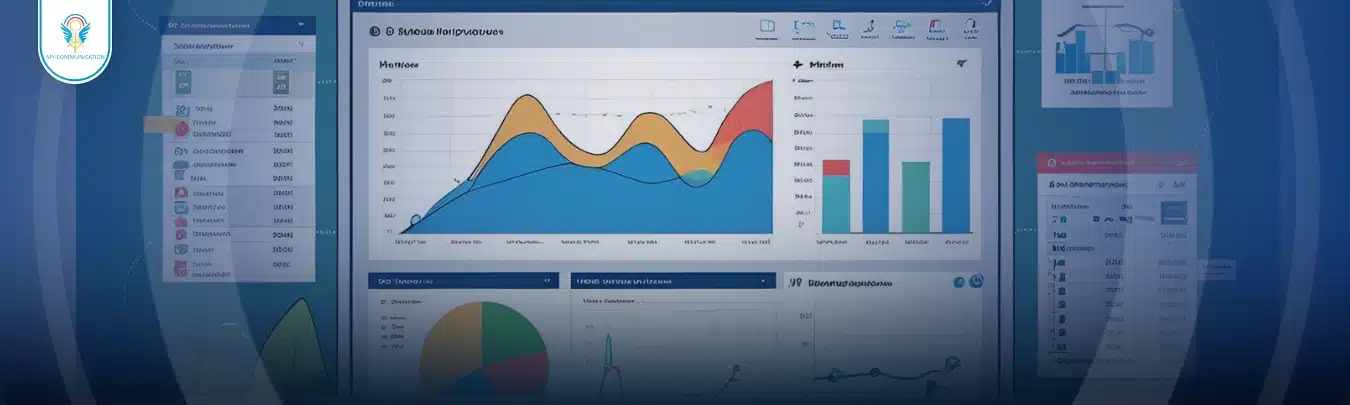
Task: Open the dropdown arrow in the middle bottom panel header
Action: pyautogui.click(x=764, y=281)
